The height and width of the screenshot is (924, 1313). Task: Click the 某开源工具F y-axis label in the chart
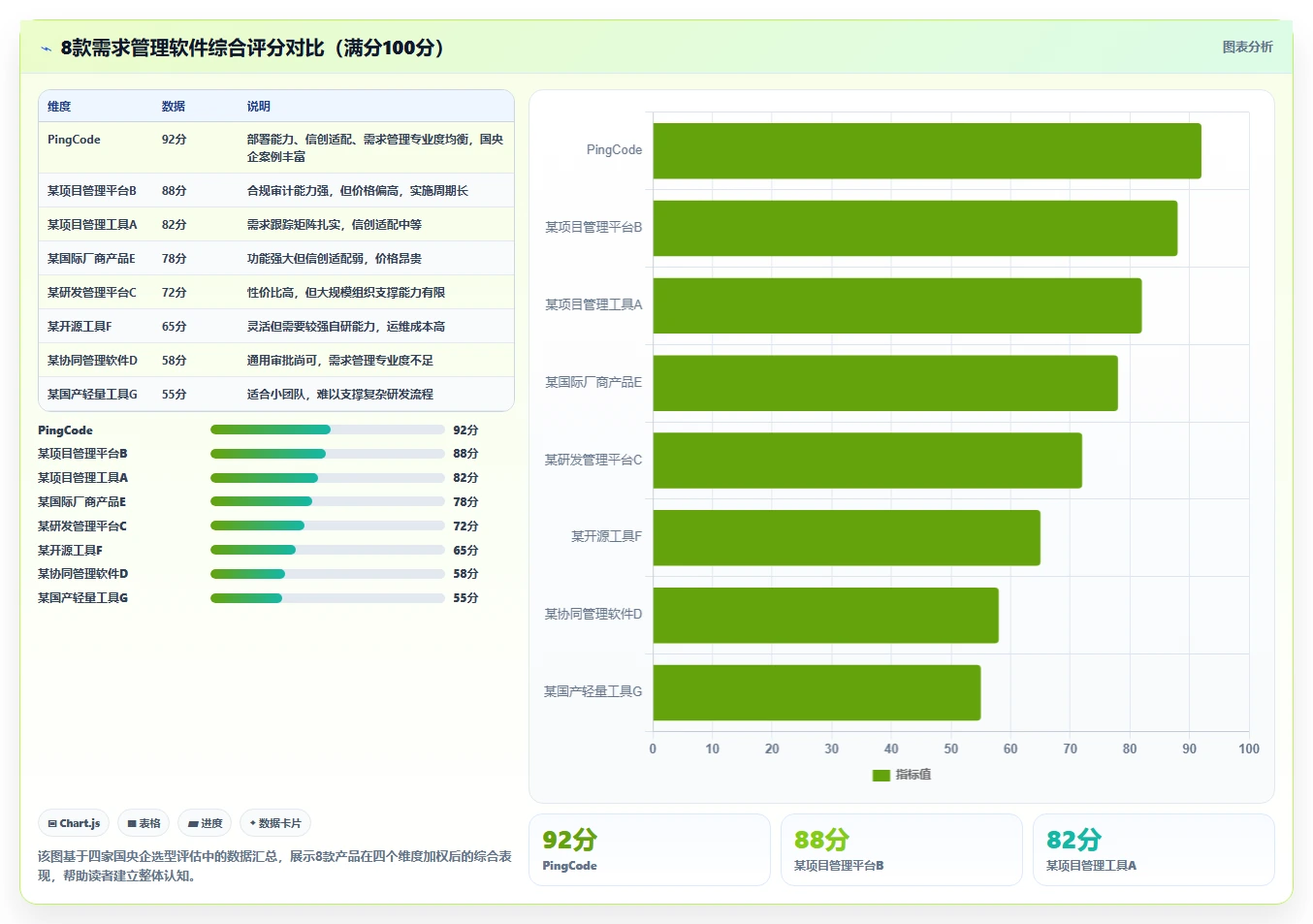point(606,536)
